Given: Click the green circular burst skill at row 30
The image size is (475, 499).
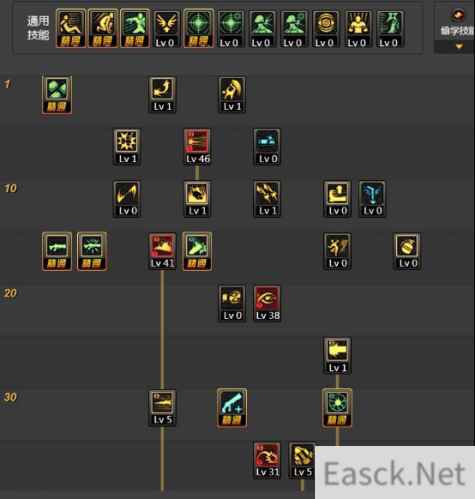Looking at the screenshot, I should point(337,407).
